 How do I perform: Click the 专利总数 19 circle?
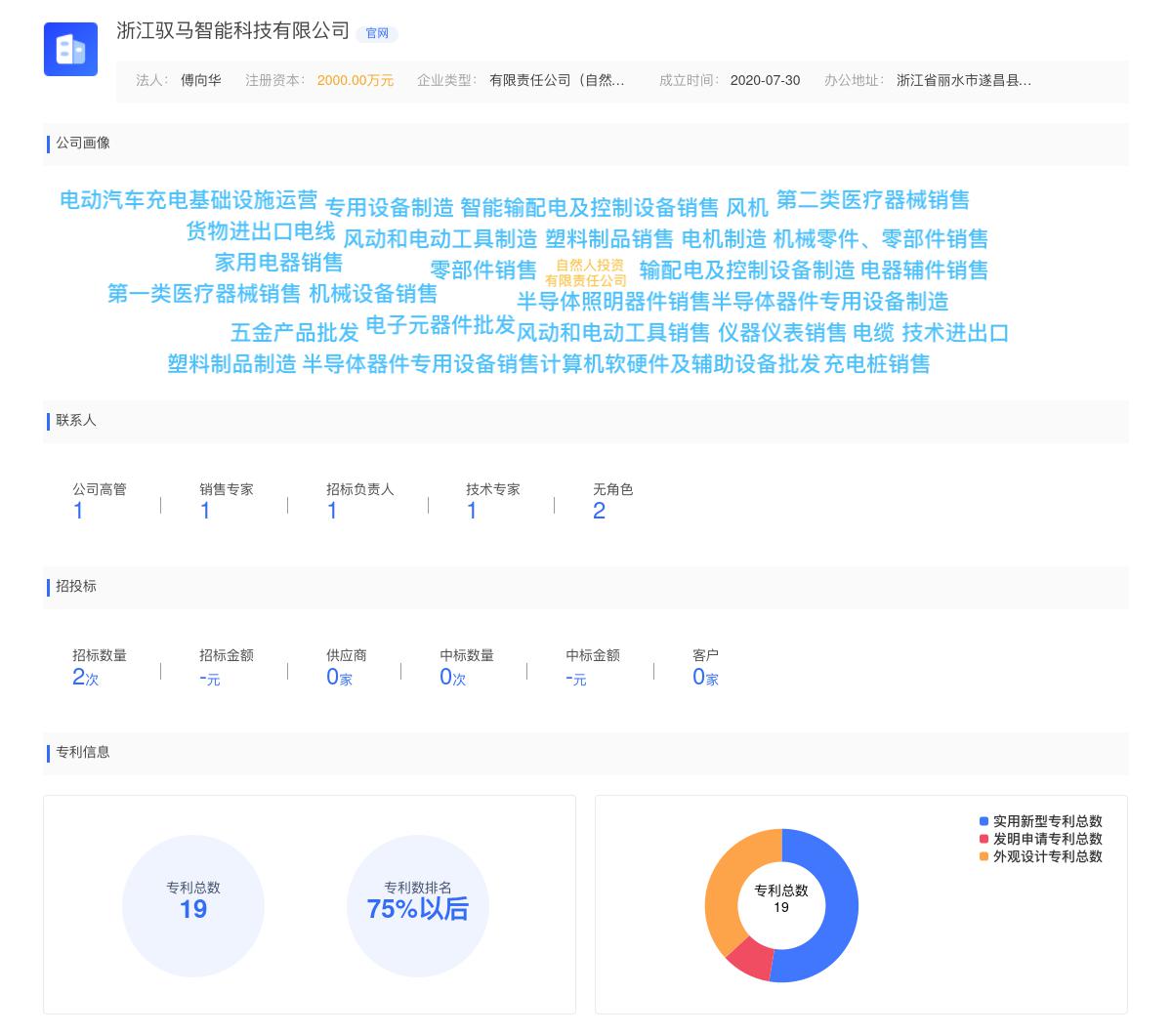click(193, 905)
